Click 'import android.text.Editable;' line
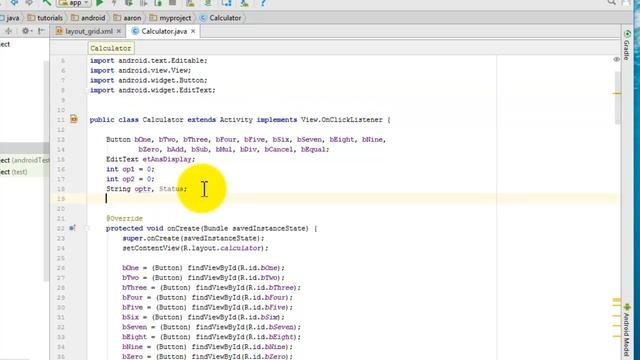 [149, 60]
